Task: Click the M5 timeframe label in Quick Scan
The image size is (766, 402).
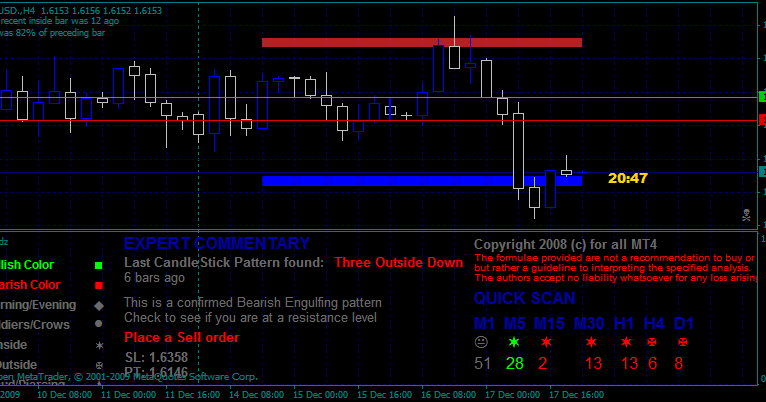Action: point(514,323)
